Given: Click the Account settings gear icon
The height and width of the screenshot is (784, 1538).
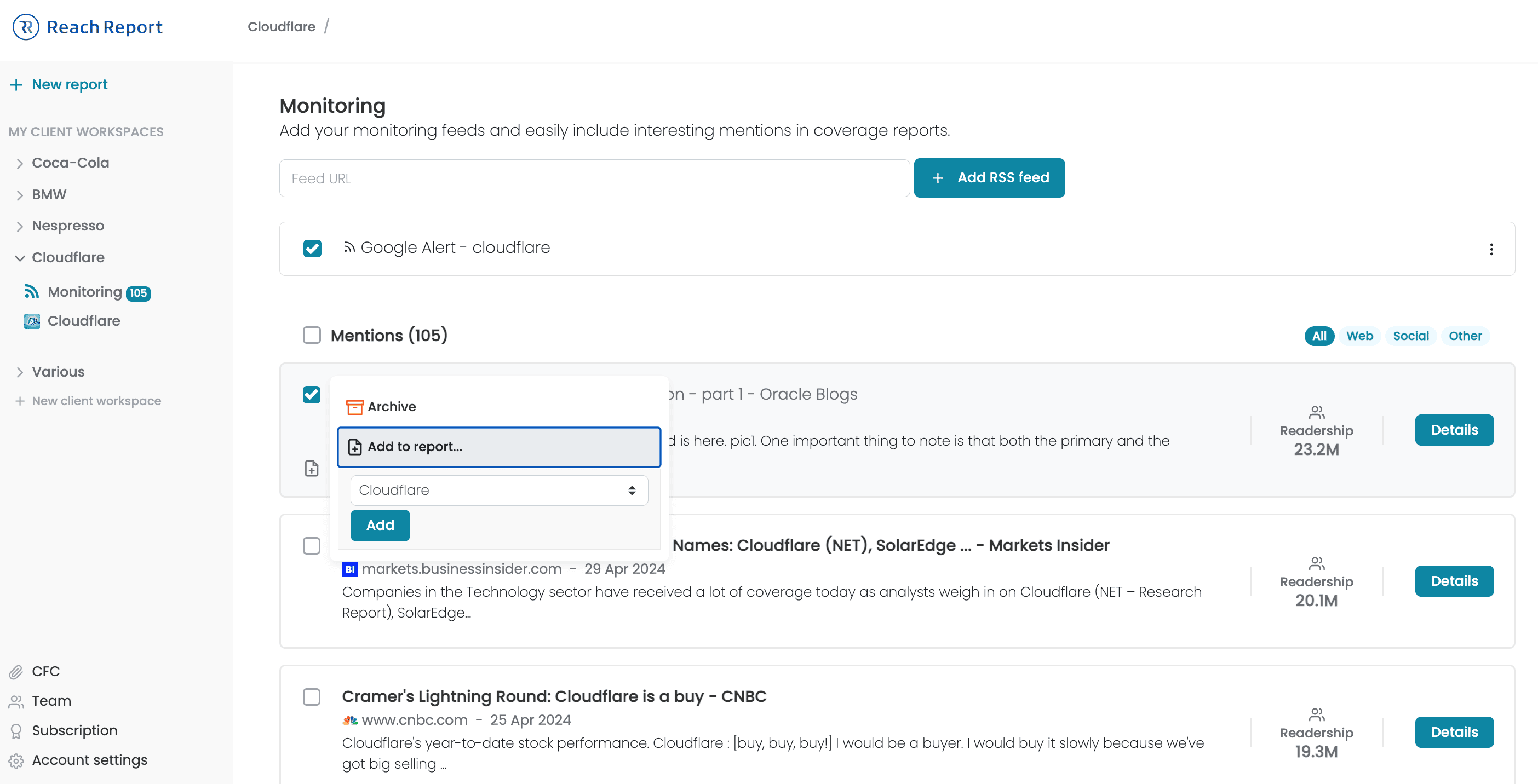Looking at the screenshot, I should pyautogui.click(x=16, y=760).
